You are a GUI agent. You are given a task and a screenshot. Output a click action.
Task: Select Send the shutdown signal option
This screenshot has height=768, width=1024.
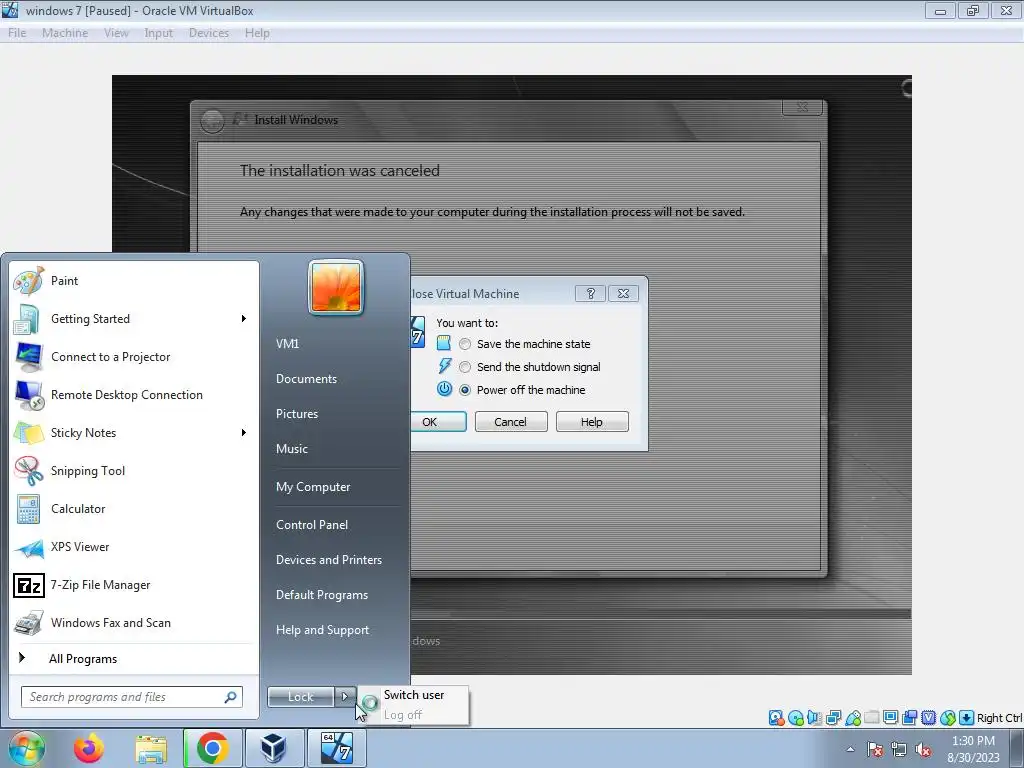click(465, 367)
